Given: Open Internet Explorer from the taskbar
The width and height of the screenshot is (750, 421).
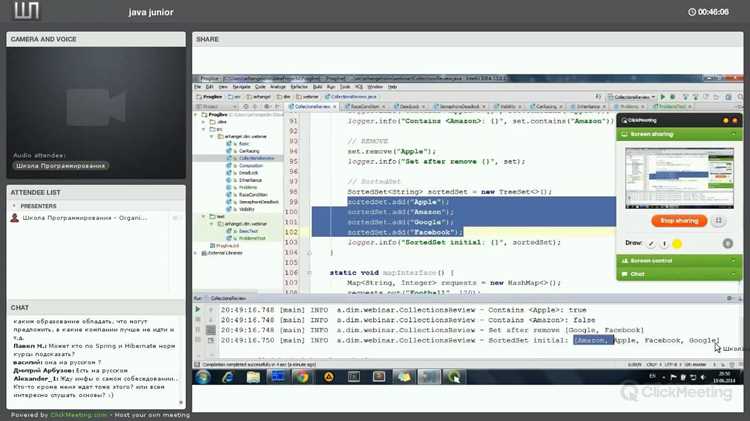Looking at the screenshot, I should 228,377.
